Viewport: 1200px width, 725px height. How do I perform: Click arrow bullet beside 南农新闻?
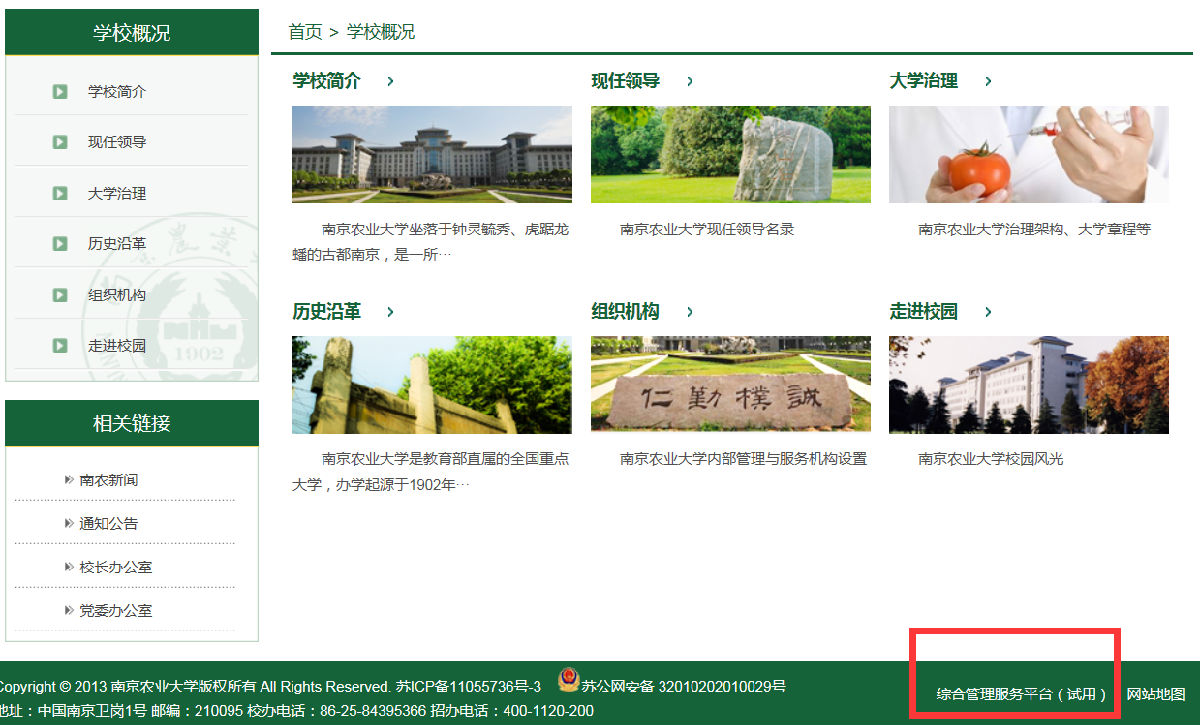click(68, 480)
